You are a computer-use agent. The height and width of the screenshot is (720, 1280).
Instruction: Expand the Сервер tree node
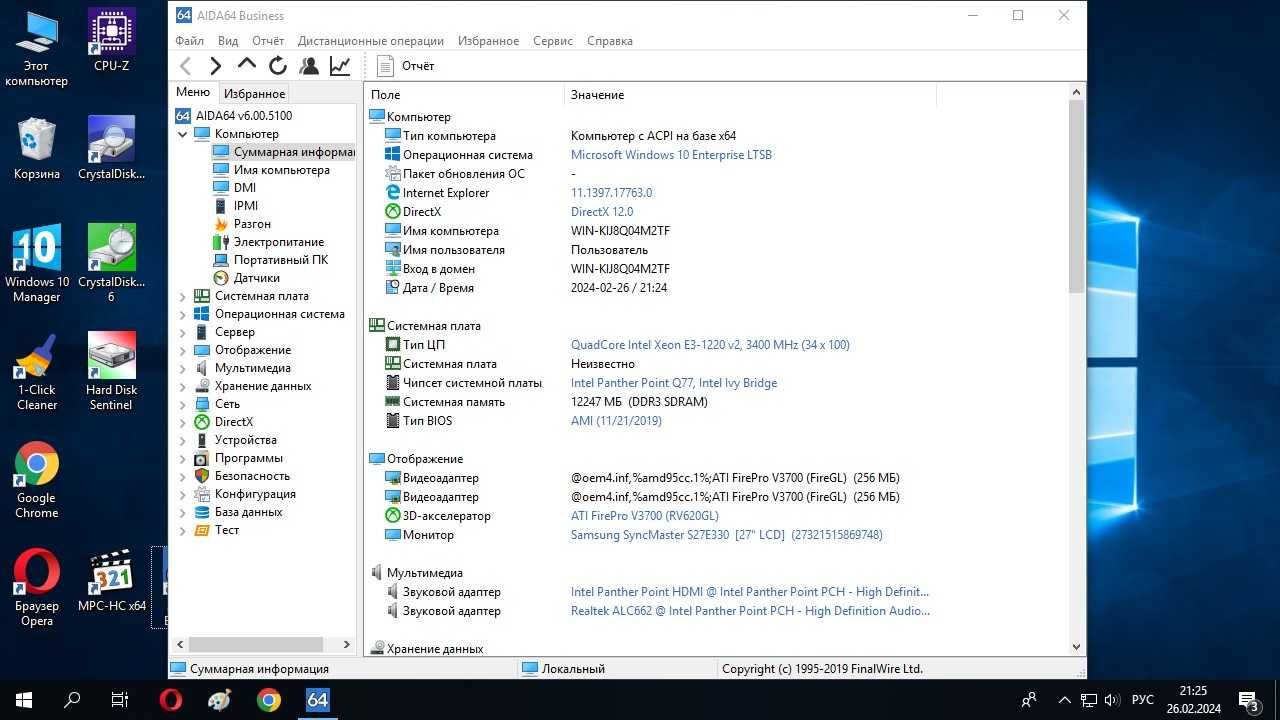coord(183,332)
